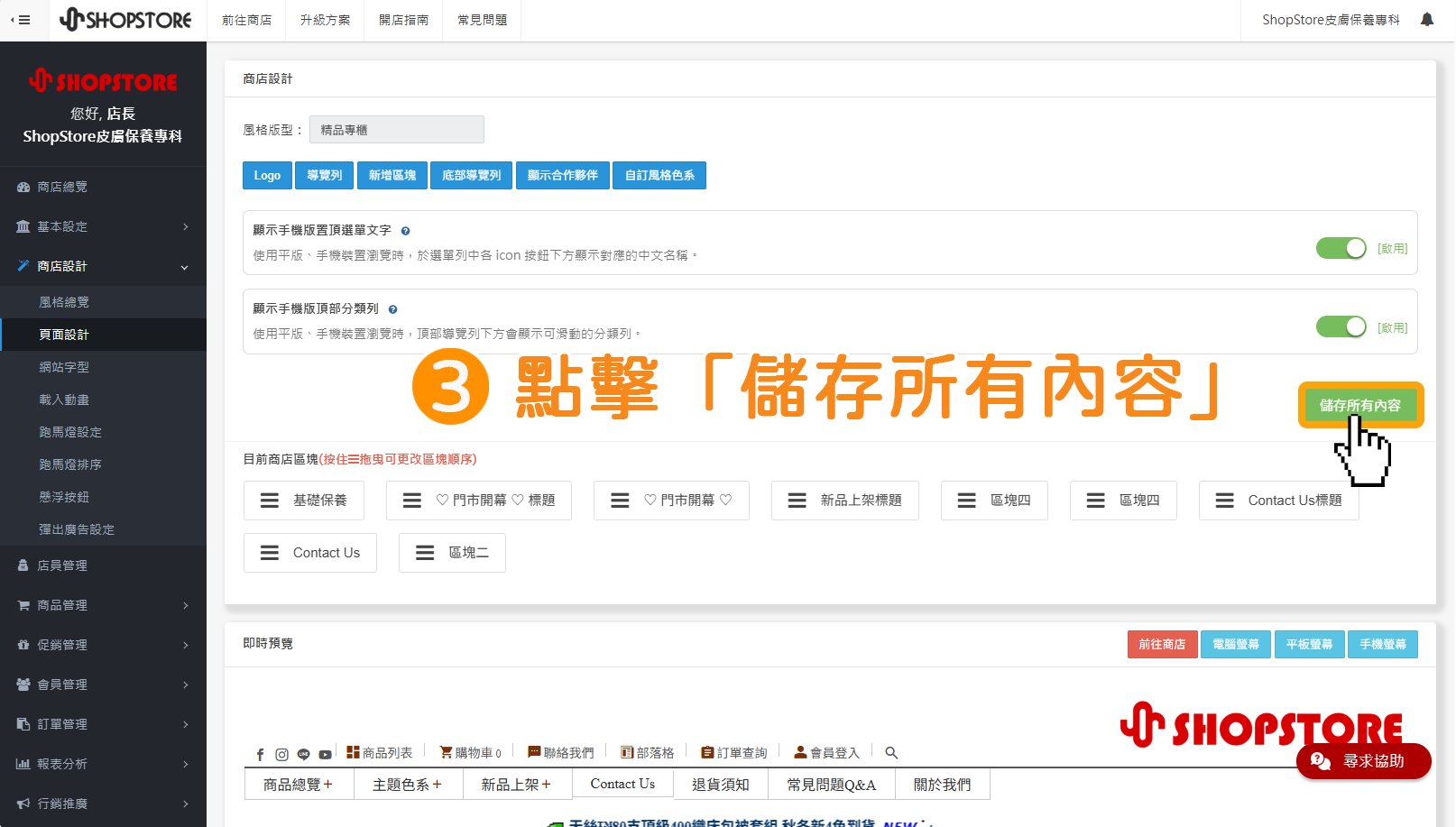Click the drag handle icon of 基礎保養 block

tap(270, 501)
